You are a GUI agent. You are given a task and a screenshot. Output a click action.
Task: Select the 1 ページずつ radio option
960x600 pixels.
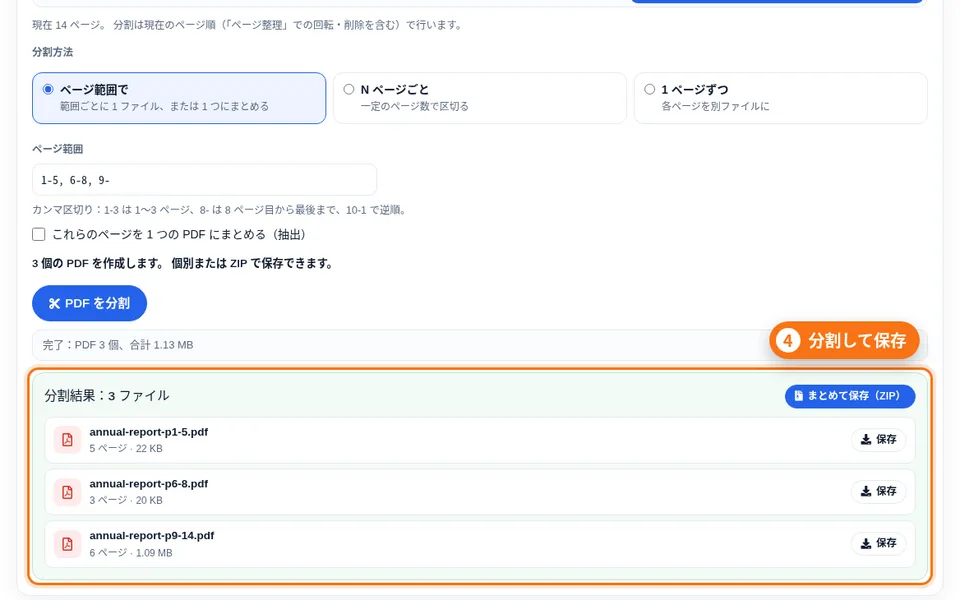[650, 89]
